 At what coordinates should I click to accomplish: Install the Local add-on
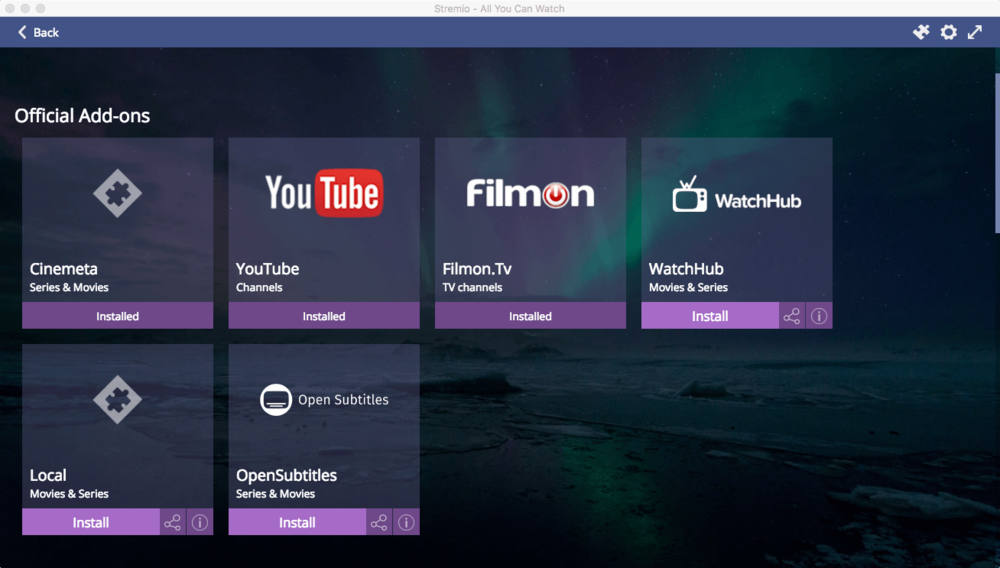(91, 522)
